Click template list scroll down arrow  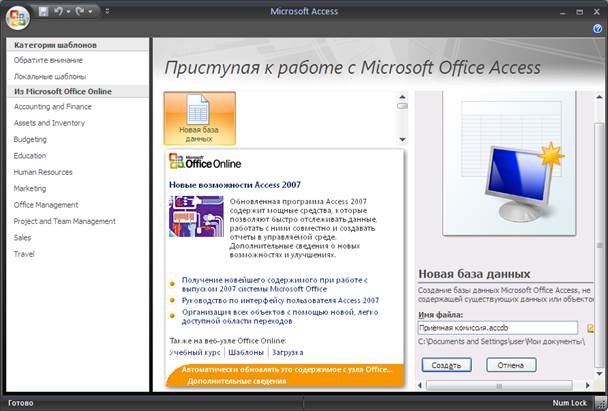pos(402,139)
